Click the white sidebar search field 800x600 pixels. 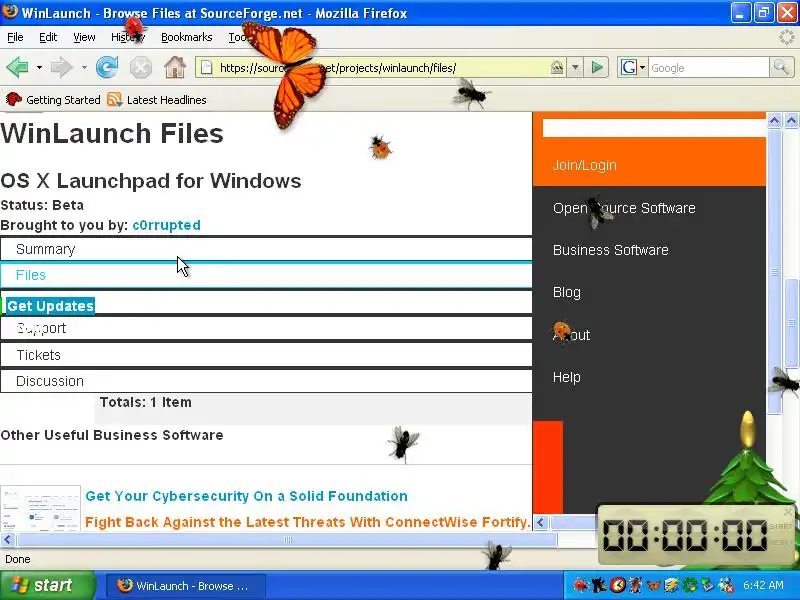(654, 128)
